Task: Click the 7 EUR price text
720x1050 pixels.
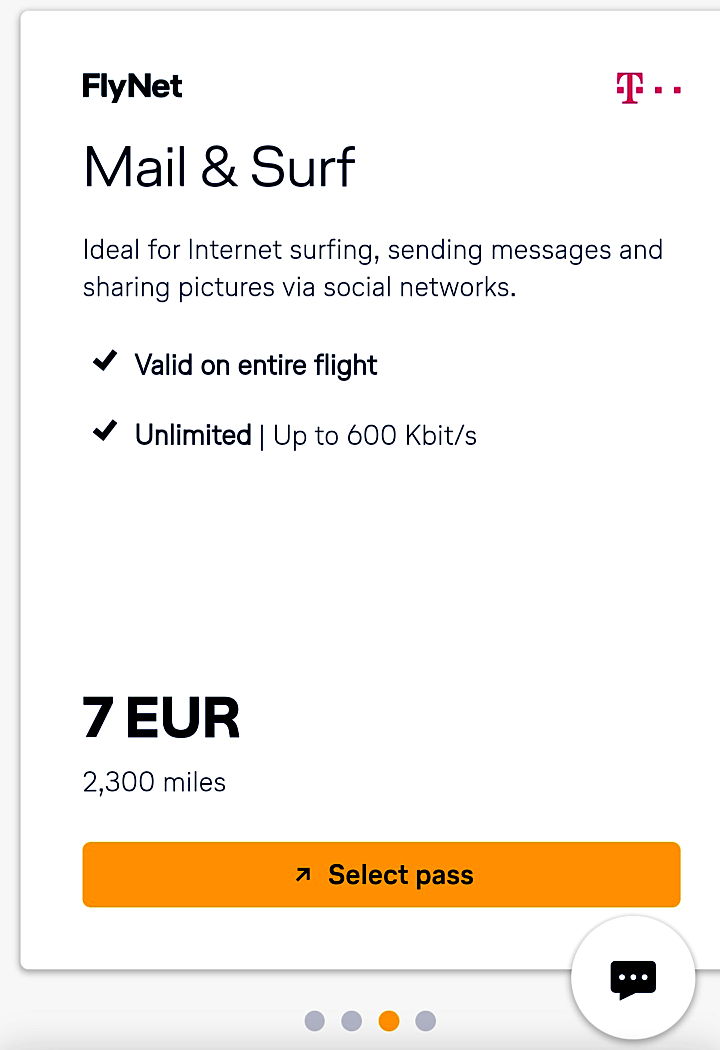Action: 162,716
